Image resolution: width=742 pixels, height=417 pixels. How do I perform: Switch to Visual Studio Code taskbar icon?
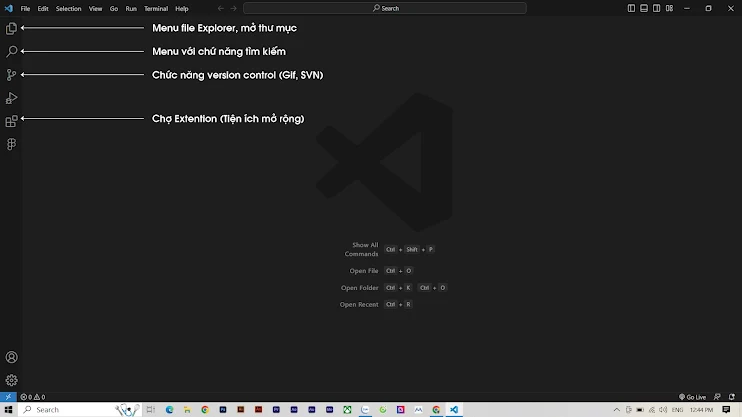click(454, 409)
